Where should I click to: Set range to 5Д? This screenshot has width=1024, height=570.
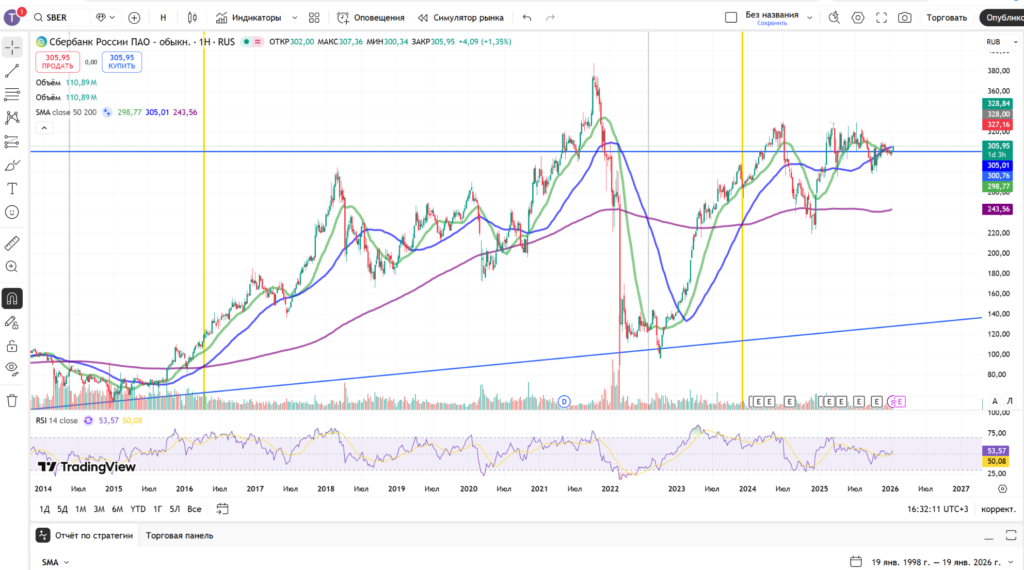click(x=62, y=509)
